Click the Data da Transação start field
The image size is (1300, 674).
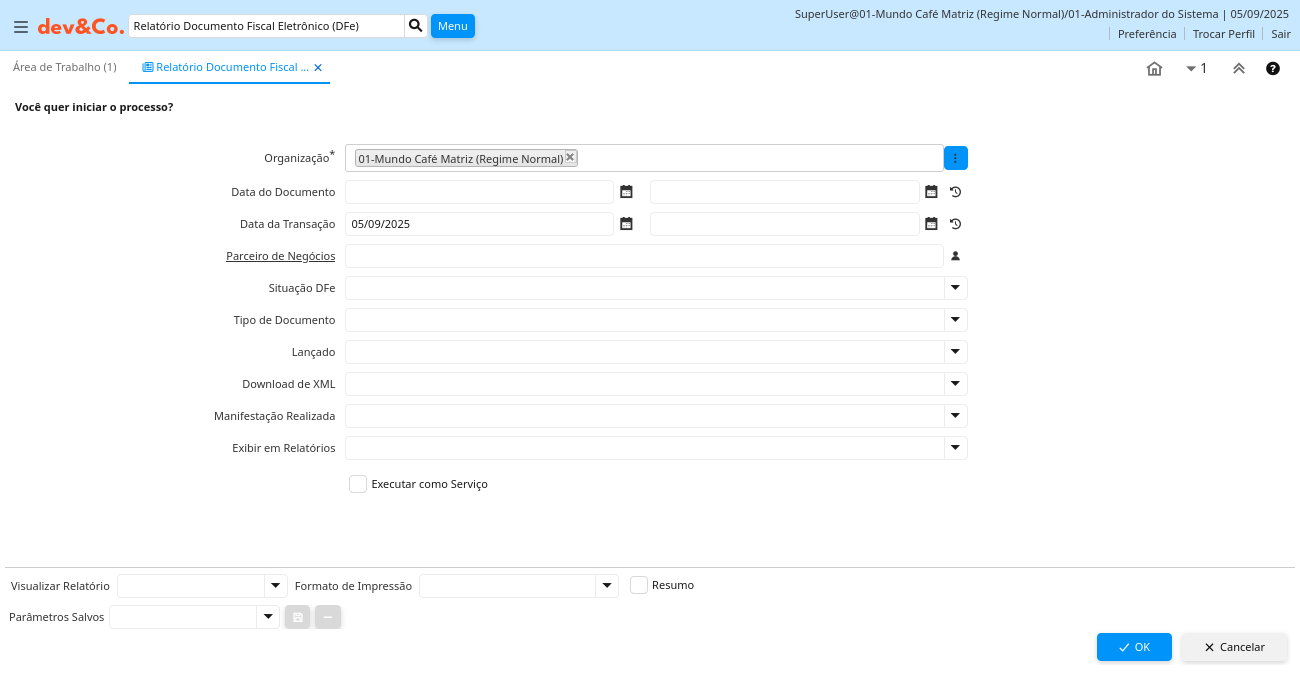[x=478, y=224]
